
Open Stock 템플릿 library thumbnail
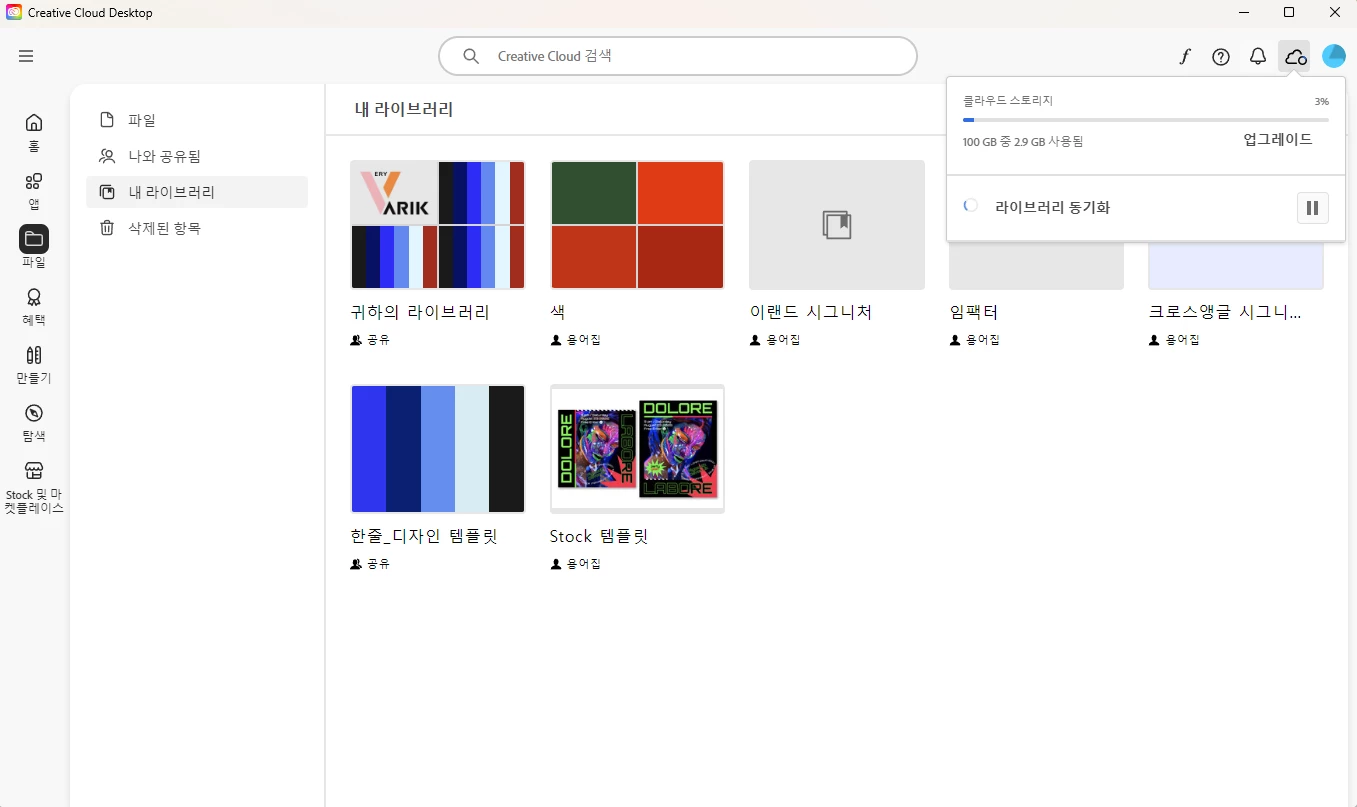click(x=637, y=449)
